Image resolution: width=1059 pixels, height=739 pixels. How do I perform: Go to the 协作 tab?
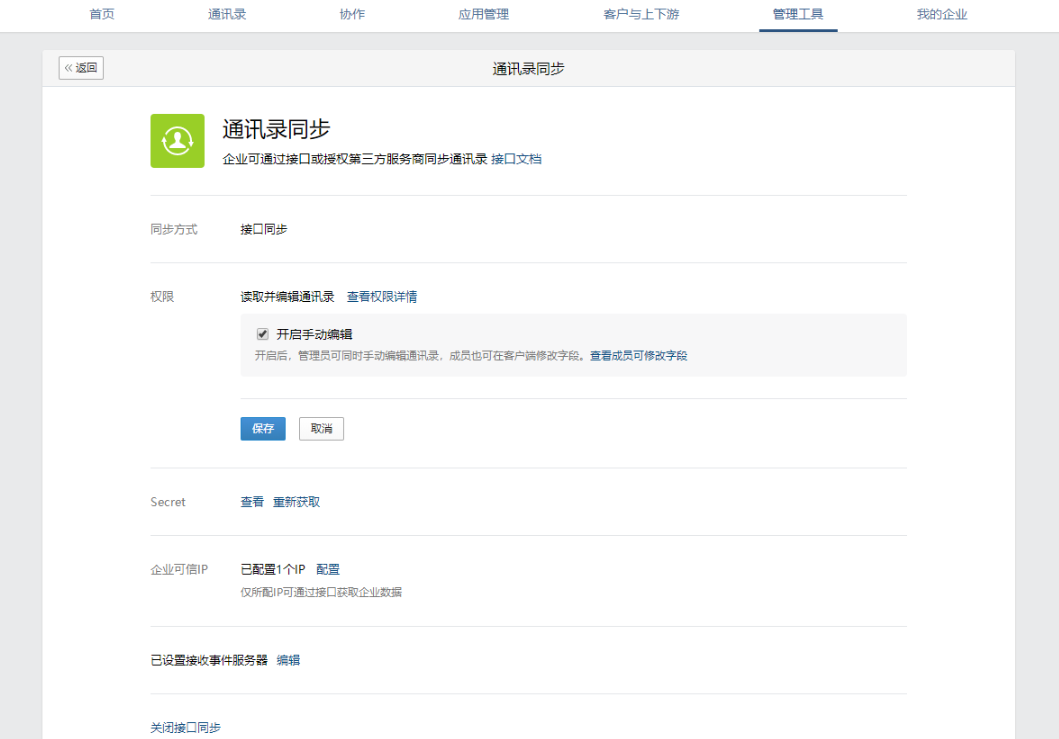pos(352,15)
